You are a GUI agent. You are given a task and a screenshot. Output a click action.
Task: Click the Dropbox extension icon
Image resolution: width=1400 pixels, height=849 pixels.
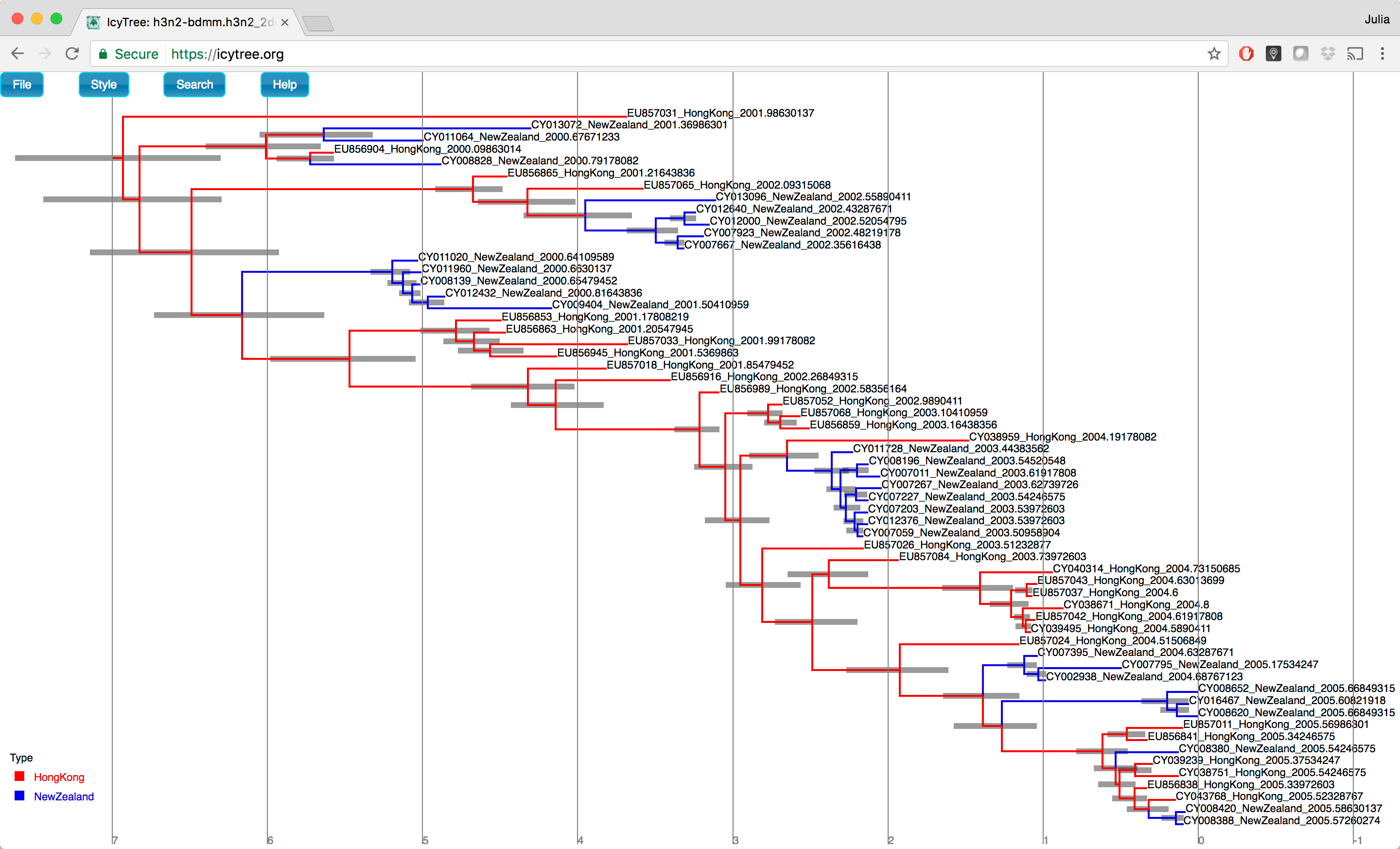click(x=1328, y=53)
